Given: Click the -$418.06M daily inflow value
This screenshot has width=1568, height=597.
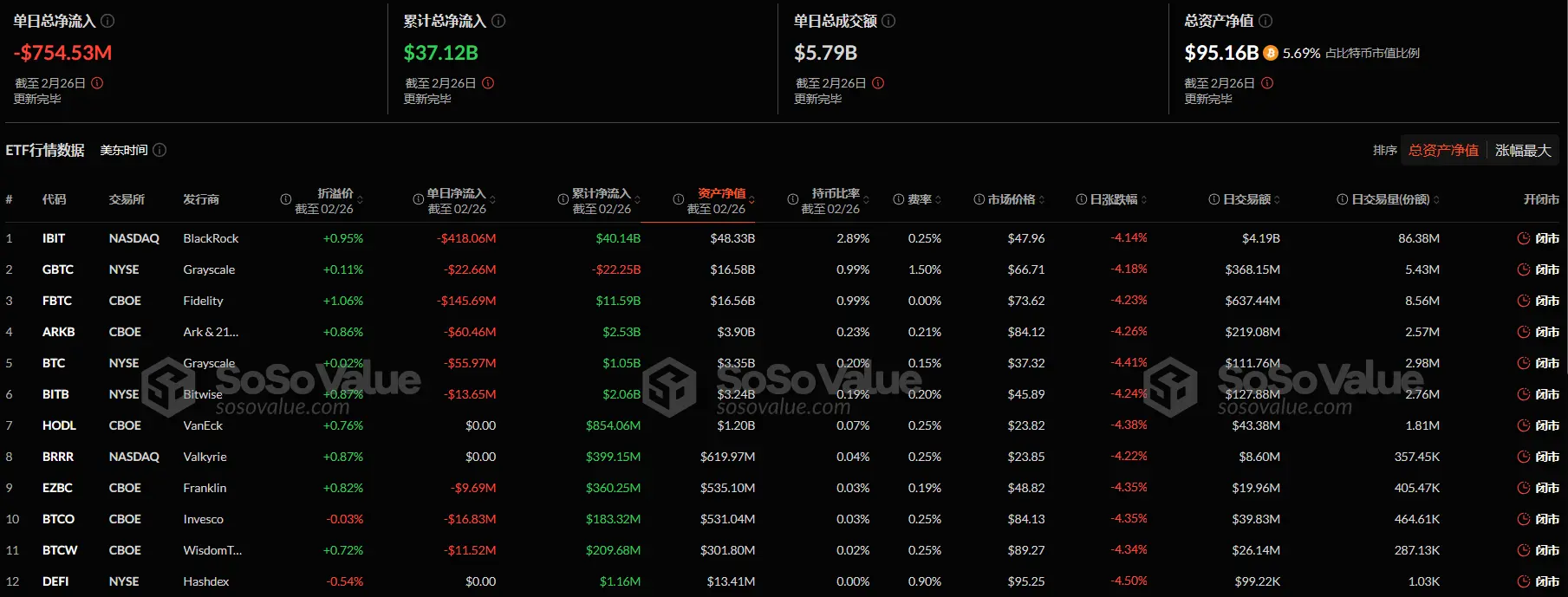Looking at the screenshot, I should 466,238.
